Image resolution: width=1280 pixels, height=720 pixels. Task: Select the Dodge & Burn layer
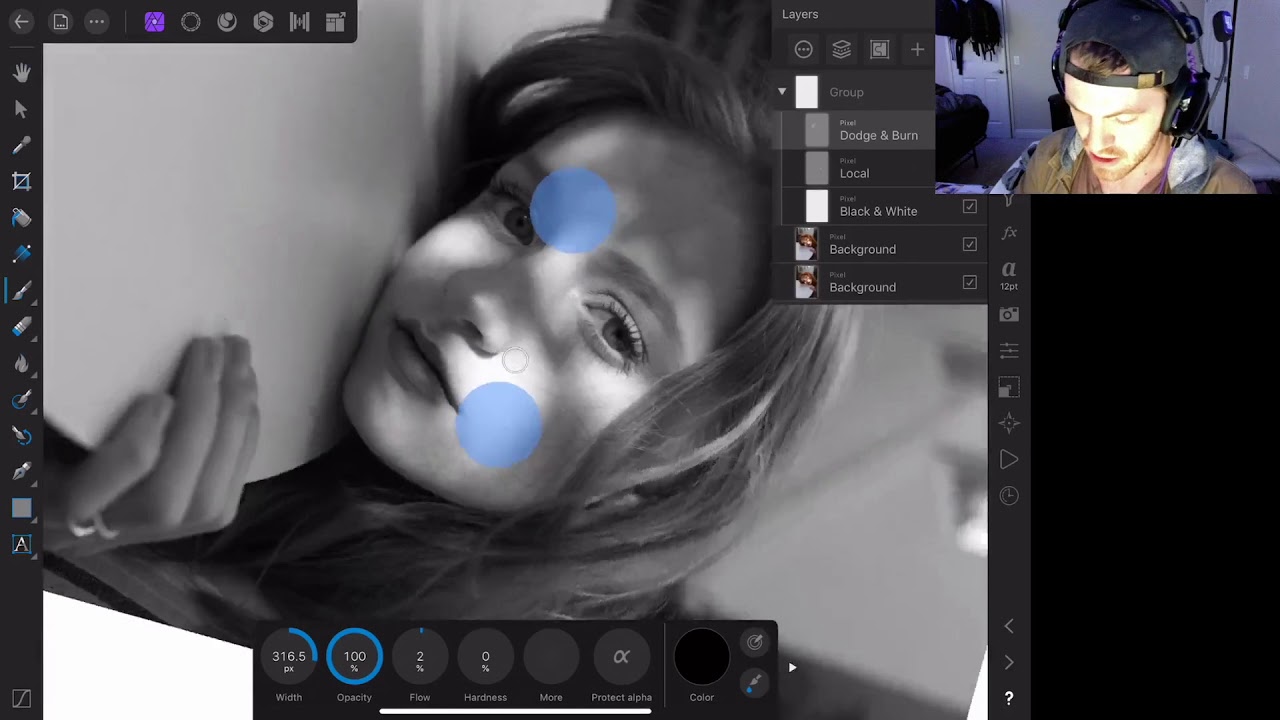(858, 130)
